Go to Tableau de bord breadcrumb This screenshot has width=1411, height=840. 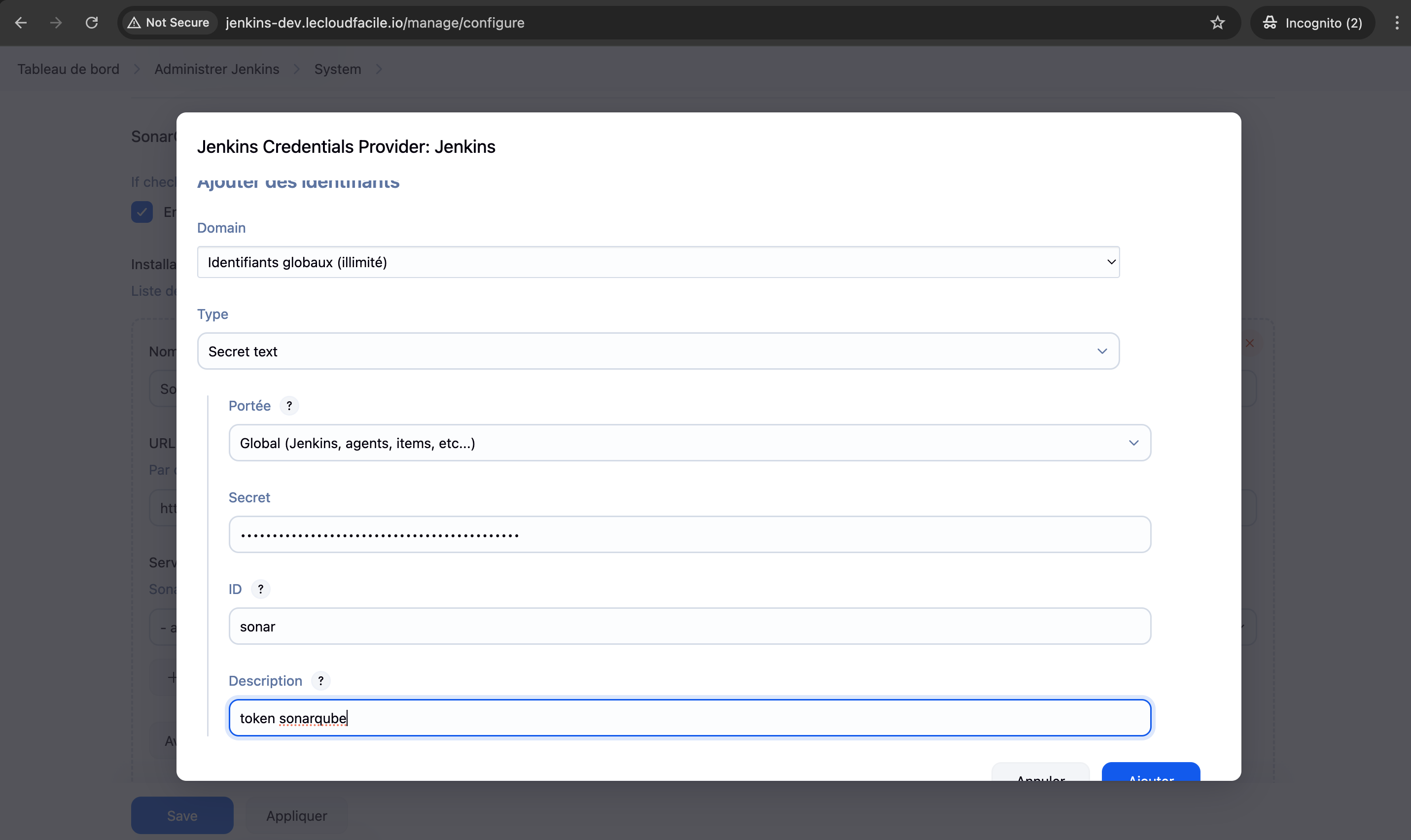[x=69, y=69]
